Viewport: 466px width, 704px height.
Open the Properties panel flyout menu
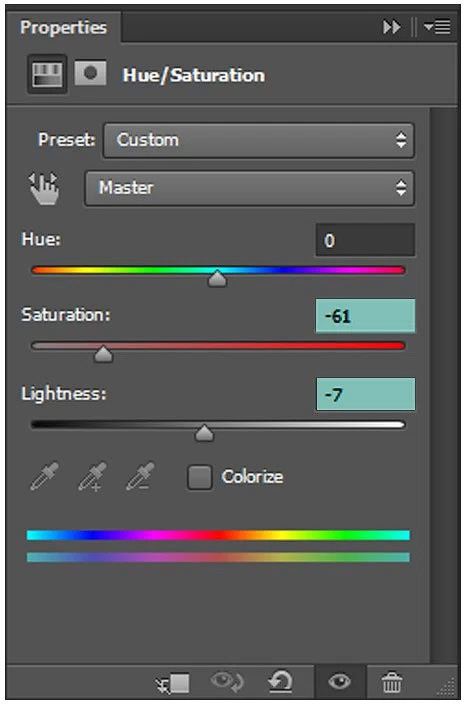[437, 27]
